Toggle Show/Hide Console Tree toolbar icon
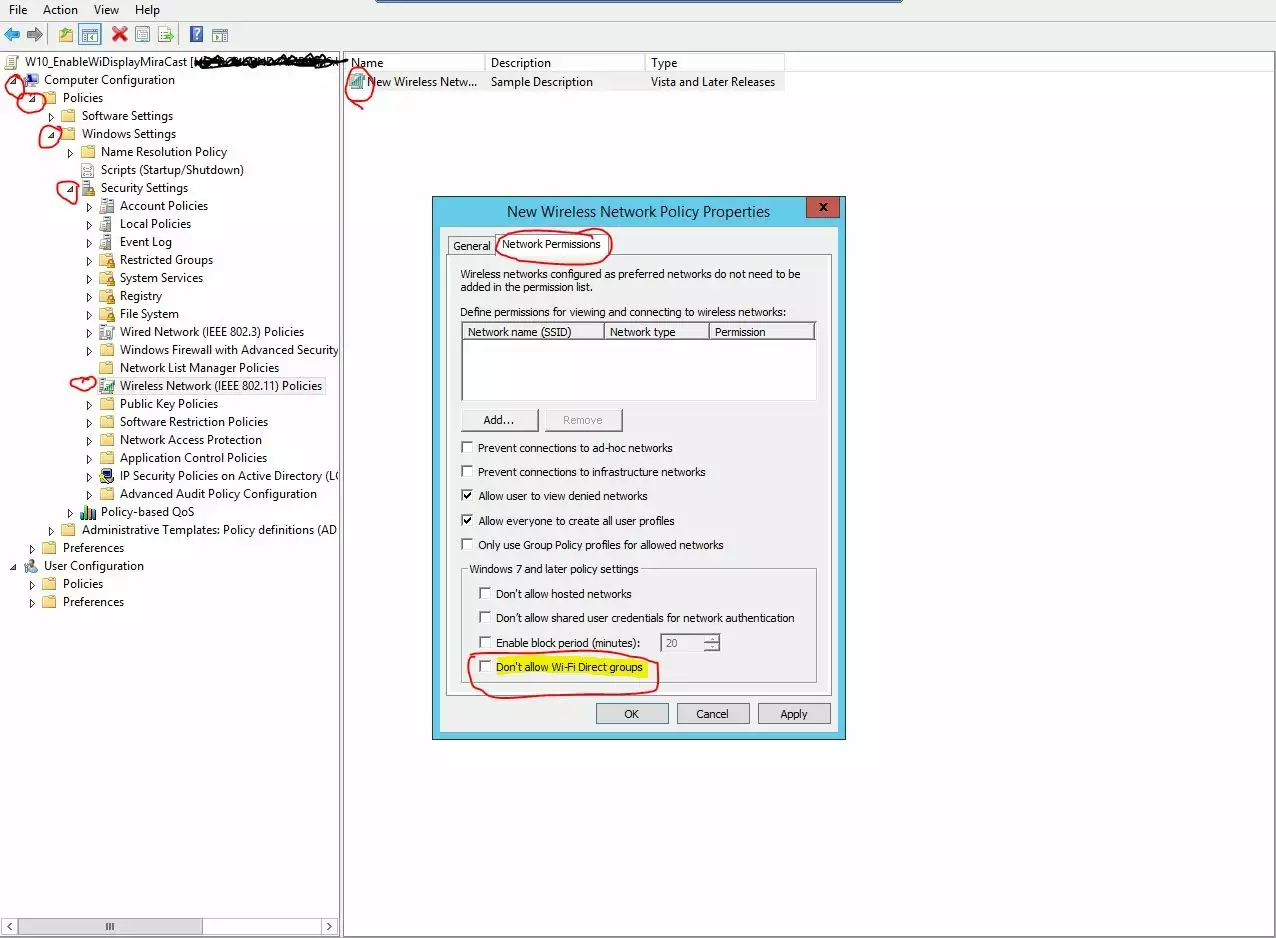 tap(90, 35)
